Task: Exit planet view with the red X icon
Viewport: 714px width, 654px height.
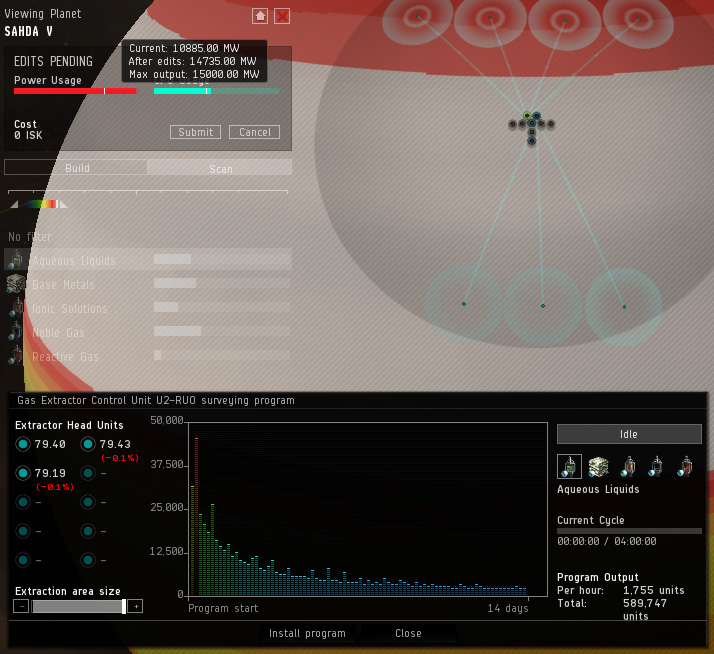Action: coord(282,16)
